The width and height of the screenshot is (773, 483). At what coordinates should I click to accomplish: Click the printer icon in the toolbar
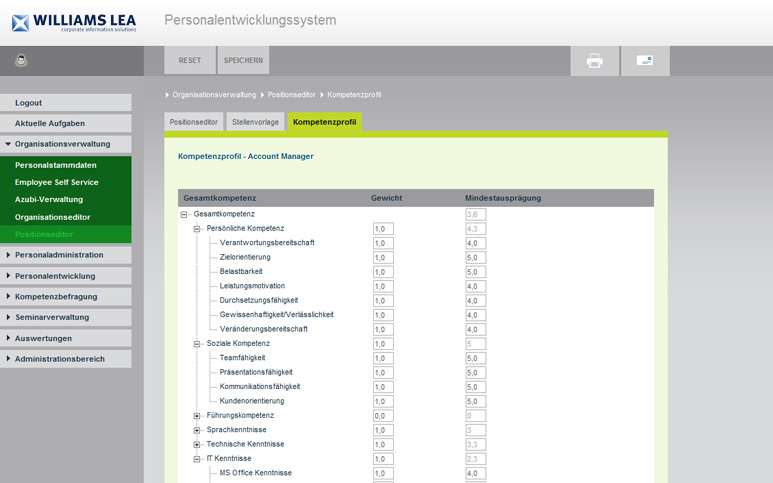[x=595, y=60]
